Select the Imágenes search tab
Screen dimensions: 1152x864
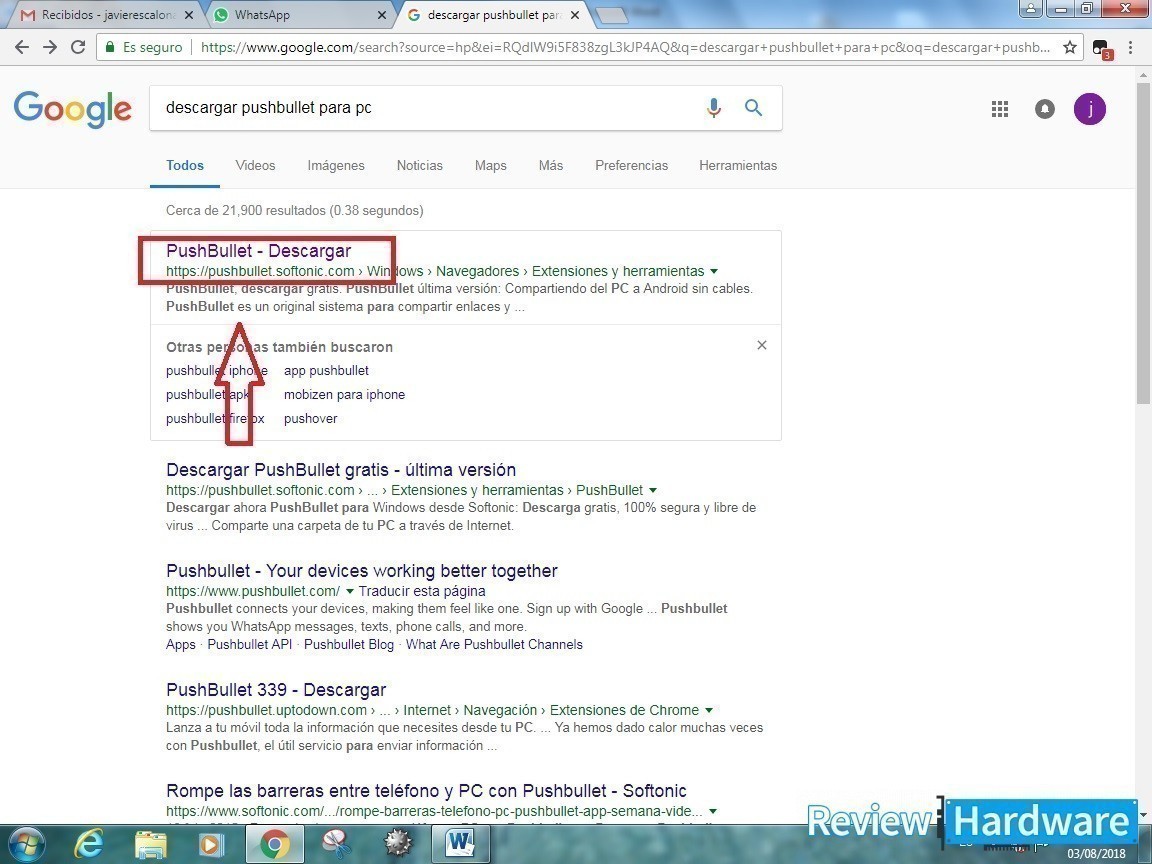336,165
